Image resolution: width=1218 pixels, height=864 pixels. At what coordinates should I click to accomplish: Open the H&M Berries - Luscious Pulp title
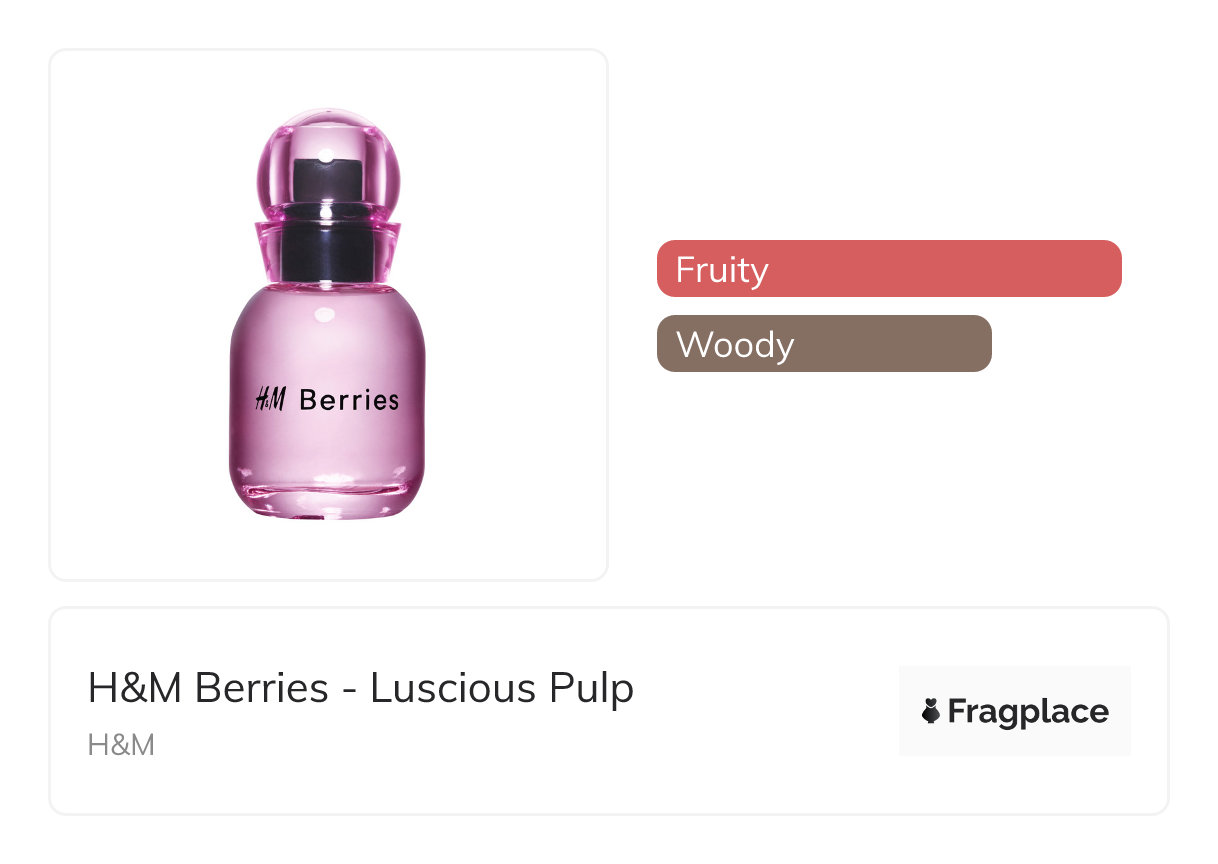[x=360, y=688]
